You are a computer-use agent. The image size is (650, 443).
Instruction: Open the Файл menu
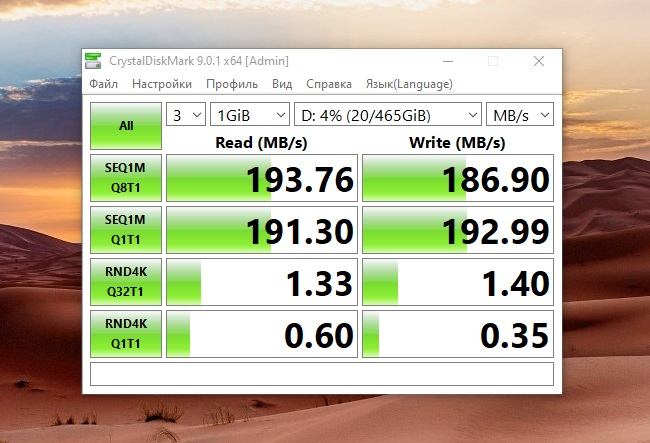click(104, 84)
